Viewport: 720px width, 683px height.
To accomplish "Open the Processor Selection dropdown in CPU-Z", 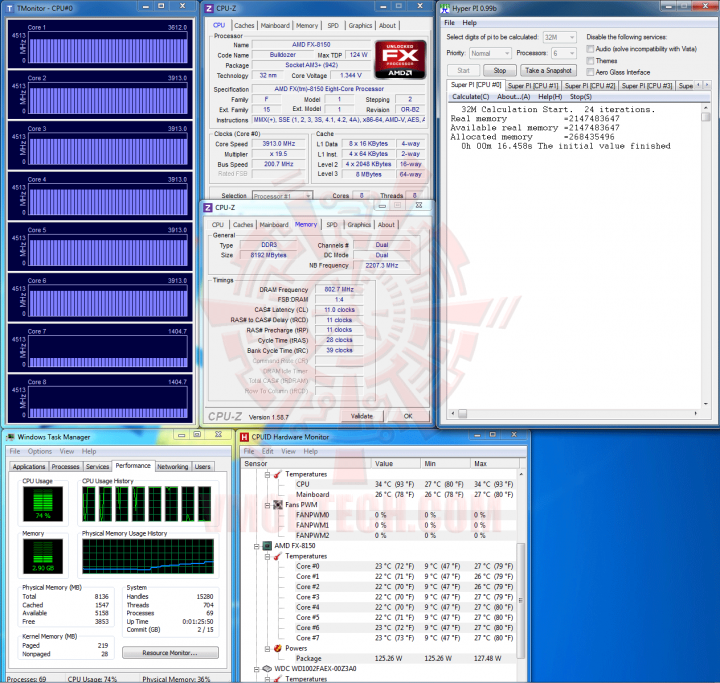I will click(282, 196).
